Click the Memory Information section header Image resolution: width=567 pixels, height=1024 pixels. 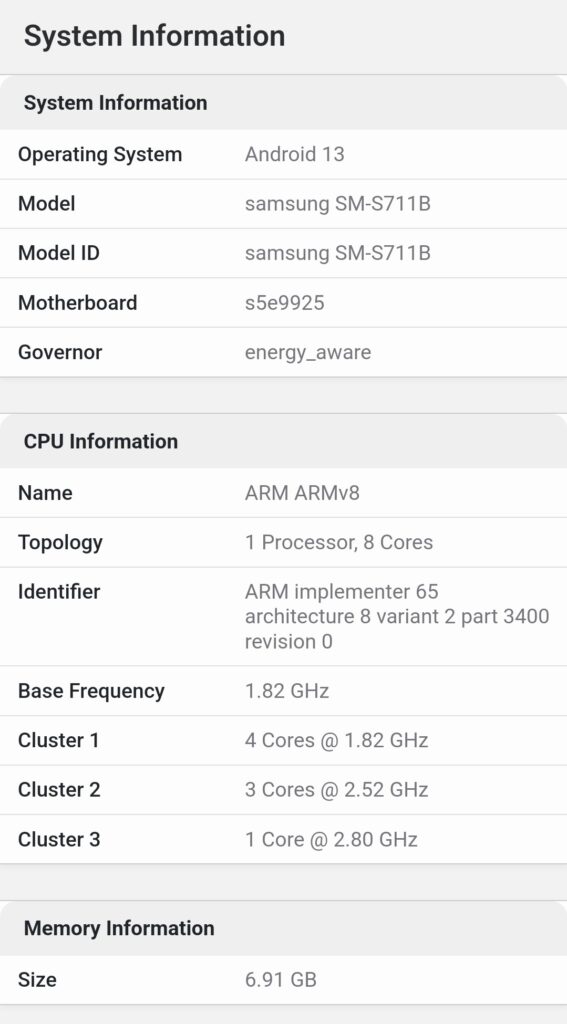(119, 929)
